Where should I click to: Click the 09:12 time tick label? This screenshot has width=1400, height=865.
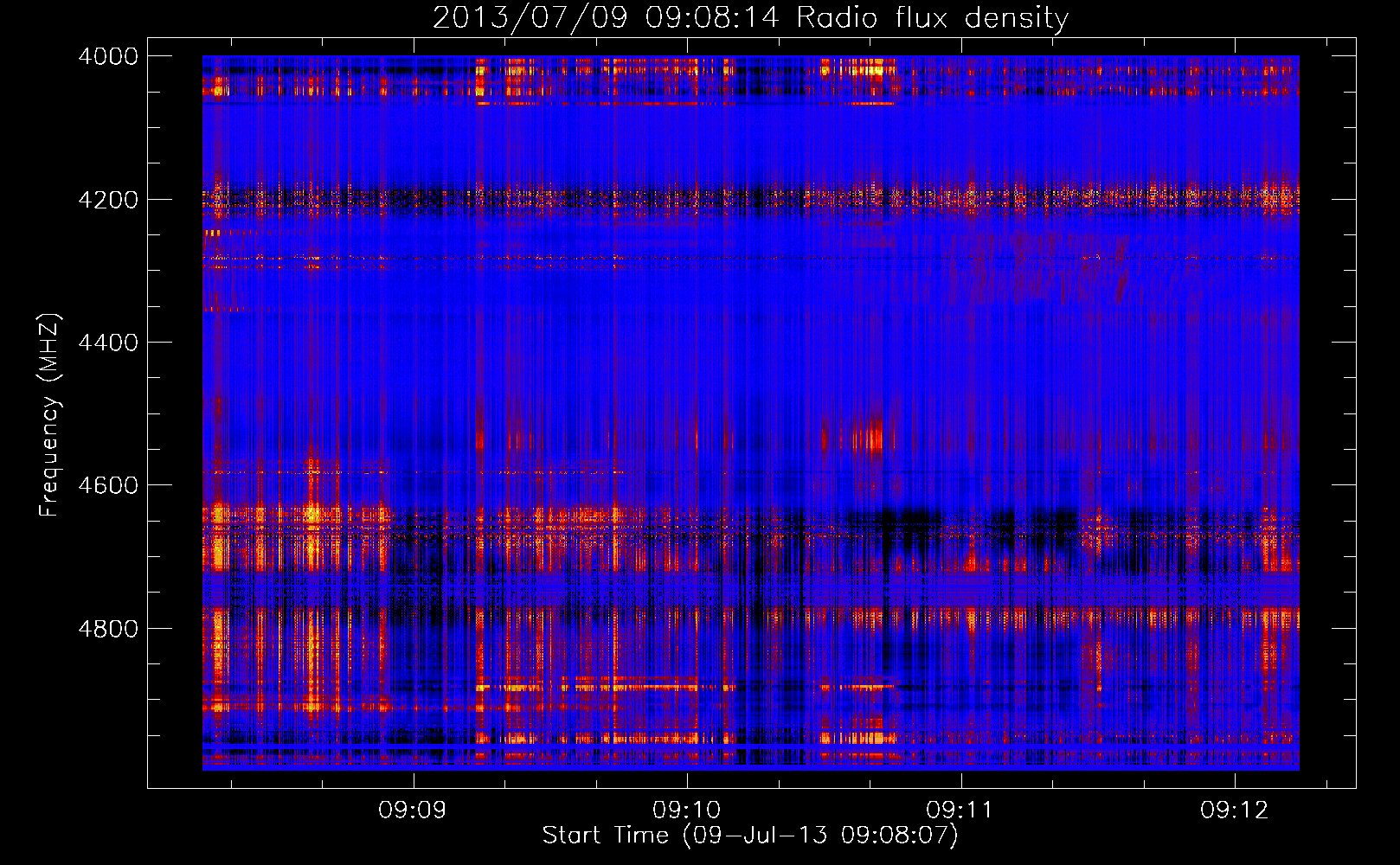click(x=1234, y=810)
